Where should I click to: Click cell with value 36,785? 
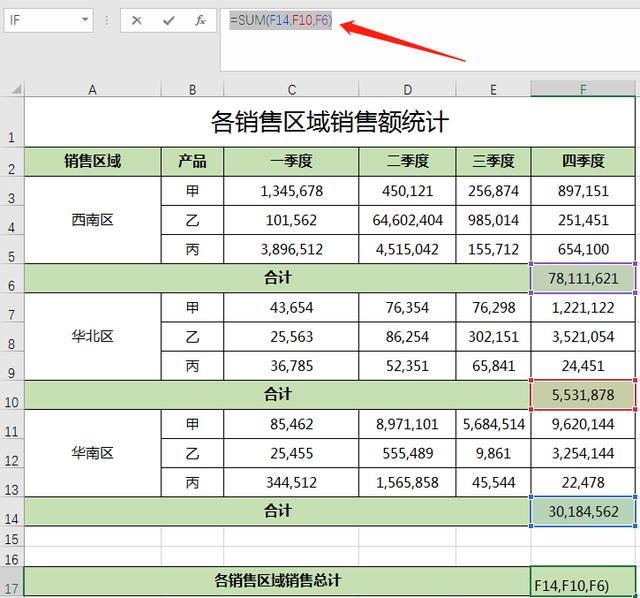(291, 366)
